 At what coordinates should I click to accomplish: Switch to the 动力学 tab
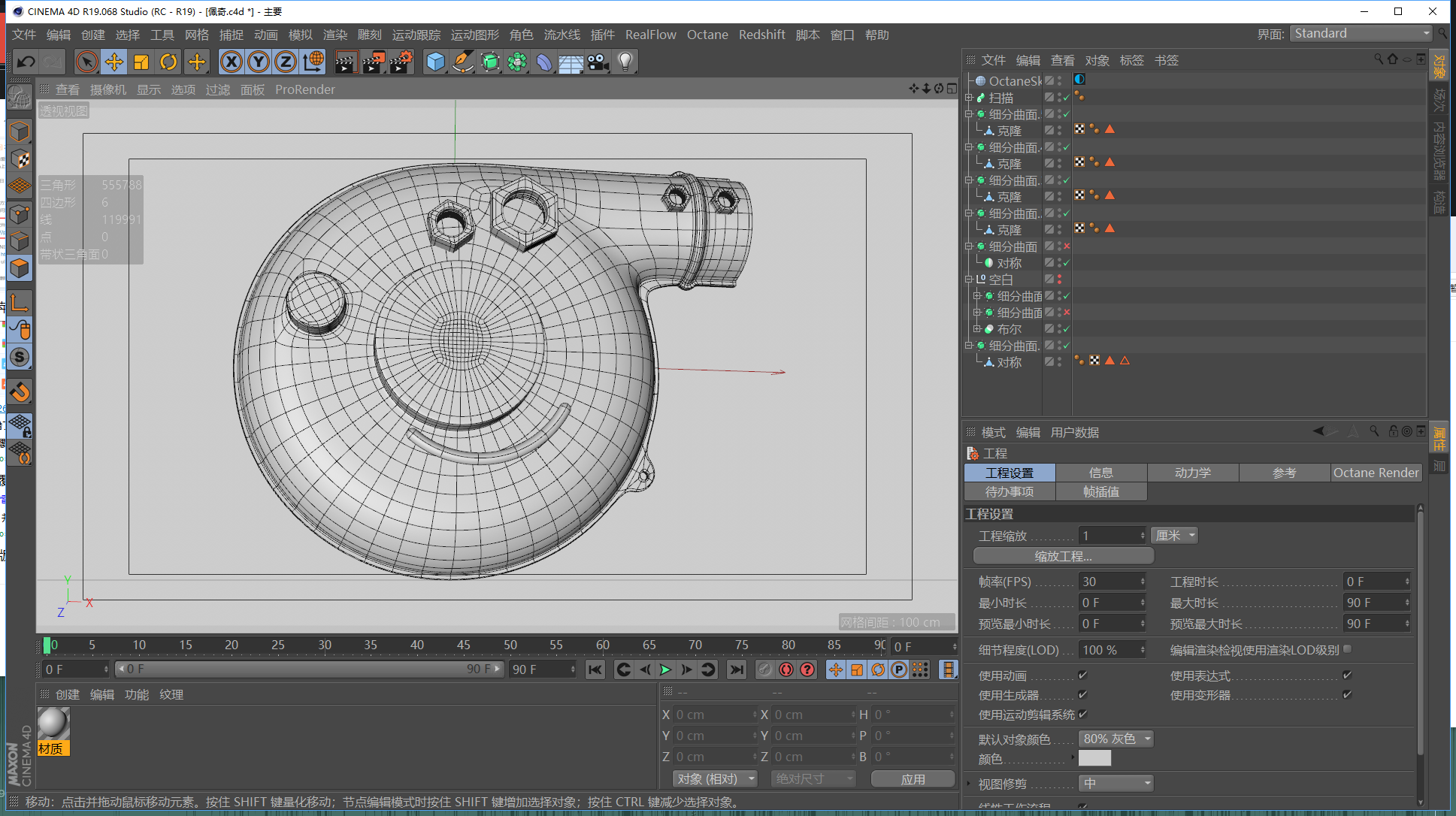tap(1193, 473)
